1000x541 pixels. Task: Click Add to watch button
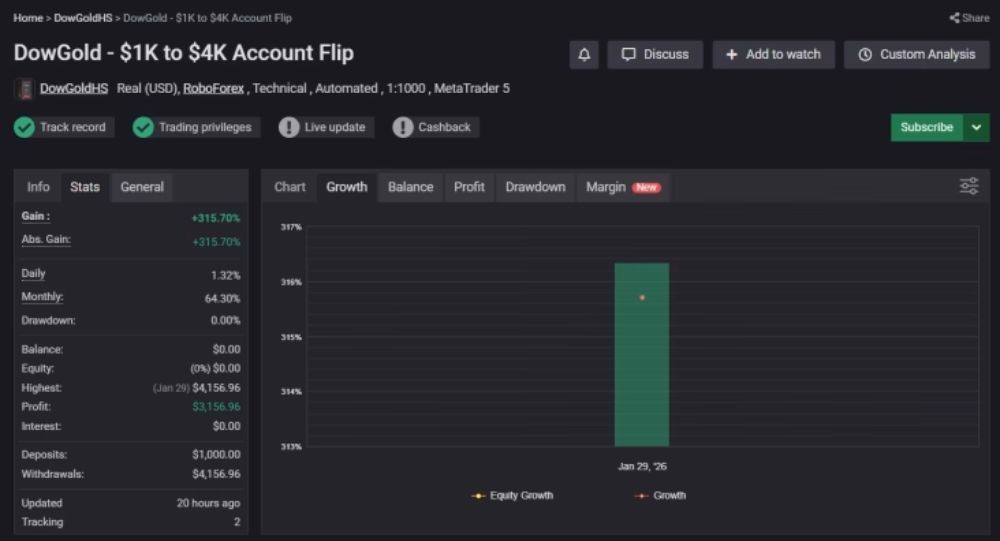click(773, 55)
